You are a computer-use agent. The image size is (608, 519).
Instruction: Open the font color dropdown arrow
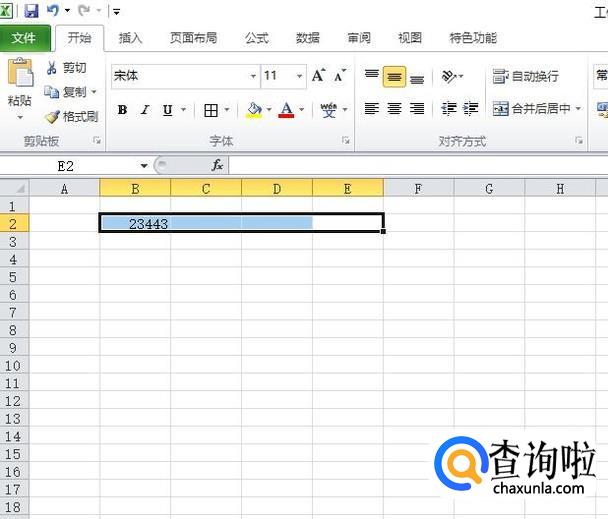pos(301,110)
